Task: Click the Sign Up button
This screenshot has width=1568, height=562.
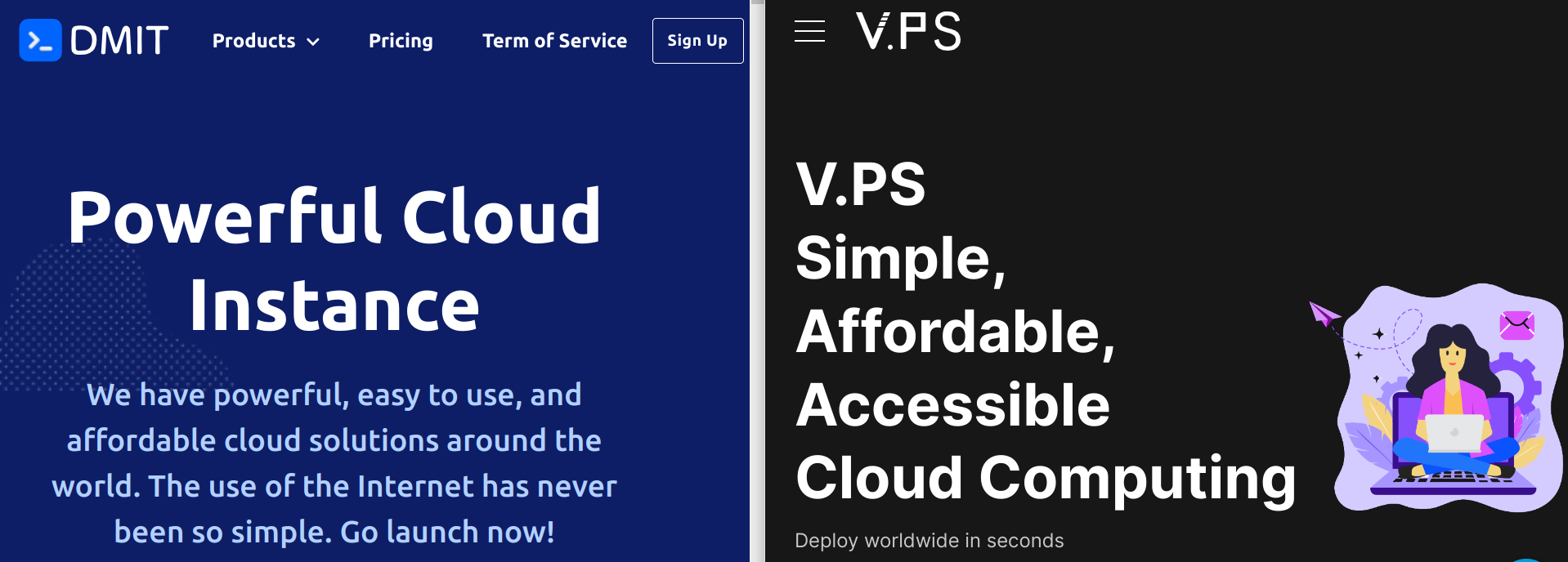Action: [x=697, y=41]
